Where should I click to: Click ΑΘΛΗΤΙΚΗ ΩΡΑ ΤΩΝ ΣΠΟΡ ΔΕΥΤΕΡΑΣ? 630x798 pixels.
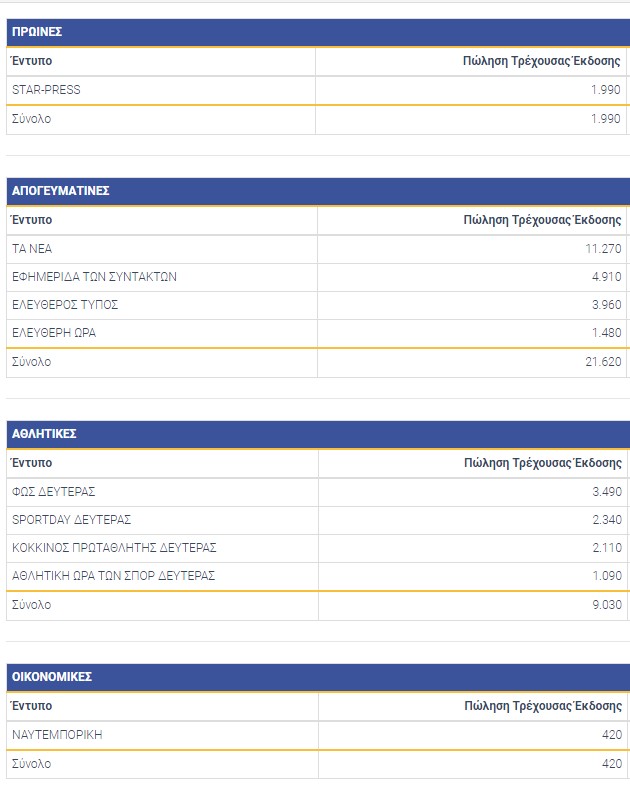click(x=113, y=575)
